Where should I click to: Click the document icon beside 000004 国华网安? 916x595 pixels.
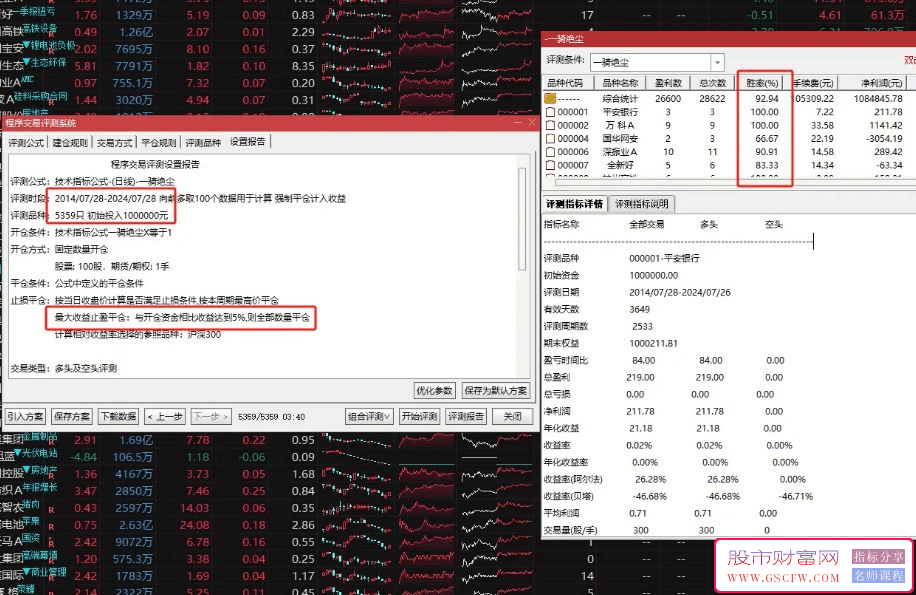click(550, 138)
